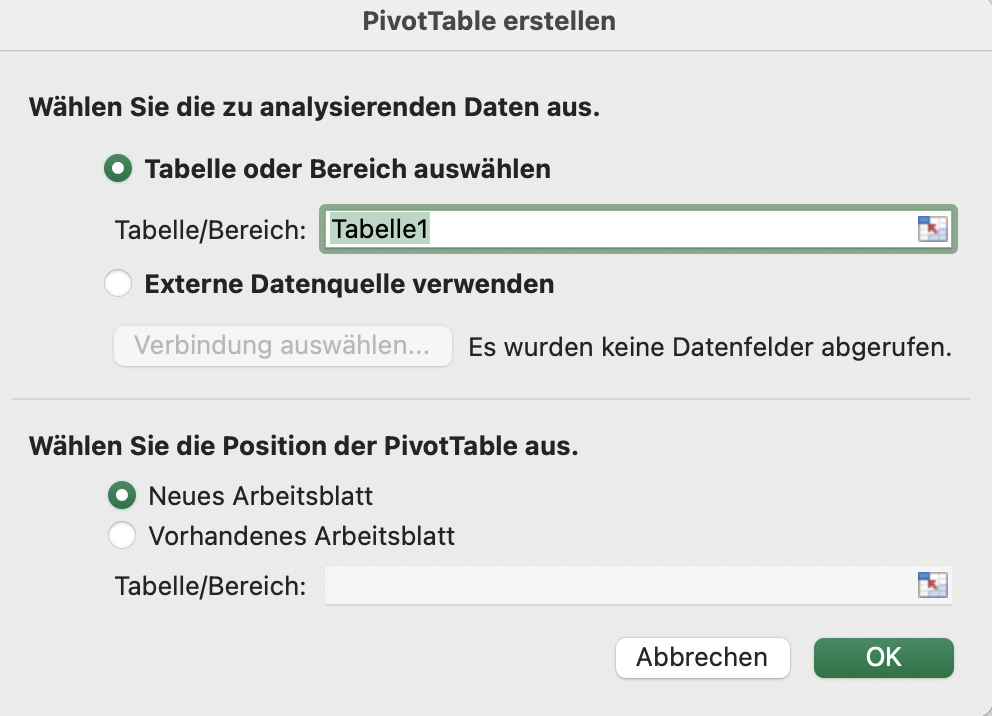992x716 pixels.
Task: Click the 'Tabelle/Bereich:' label under Vorhandenes Arbeitsblatt
Action: pos(210,586)
